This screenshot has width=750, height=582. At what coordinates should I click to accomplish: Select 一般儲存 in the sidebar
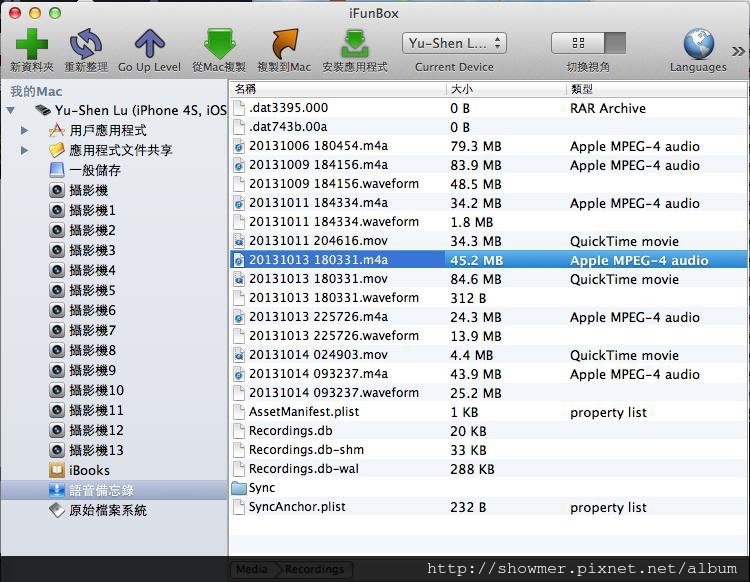point(95,170)
